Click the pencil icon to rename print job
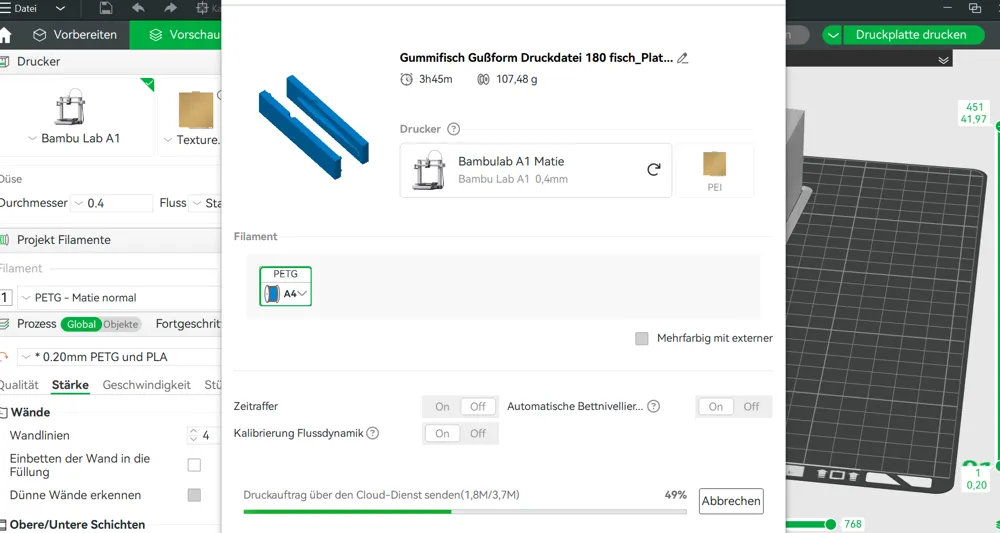This screenshot has height=533, width=1000. click(682, 58)
